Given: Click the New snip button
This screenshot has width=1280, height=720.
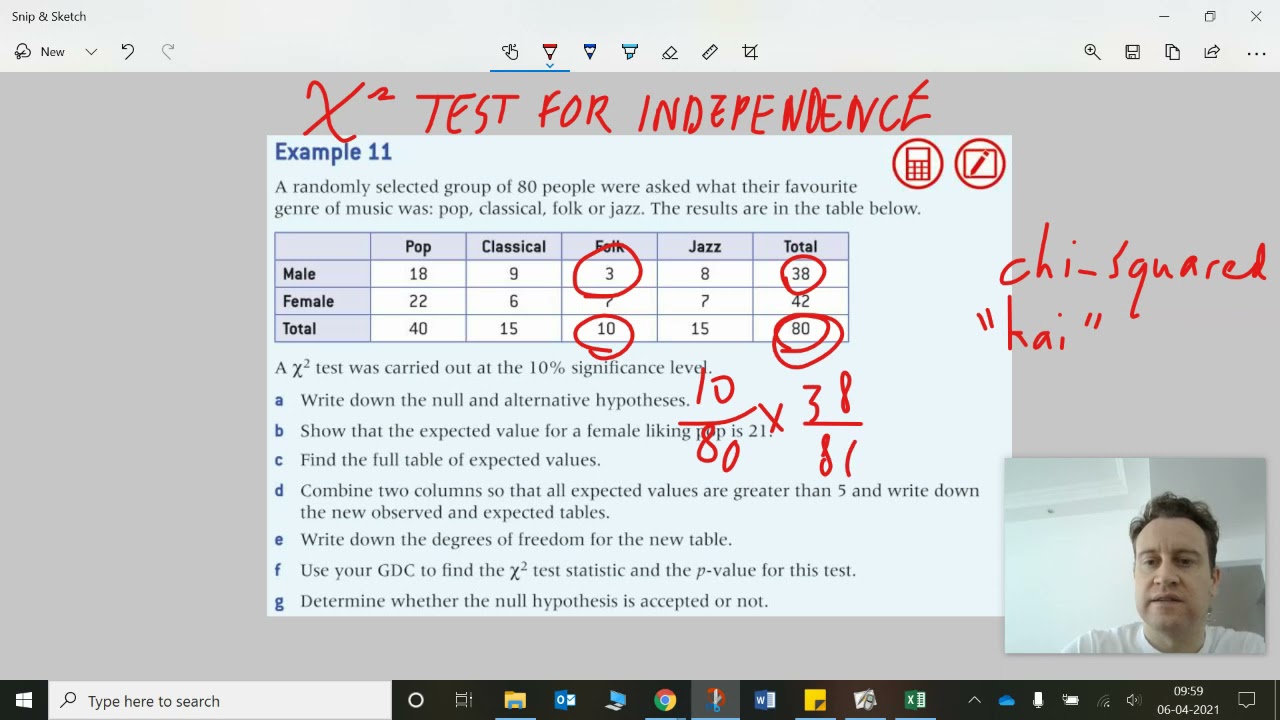Looking at the screenshot, I should [x=40, y=52].
